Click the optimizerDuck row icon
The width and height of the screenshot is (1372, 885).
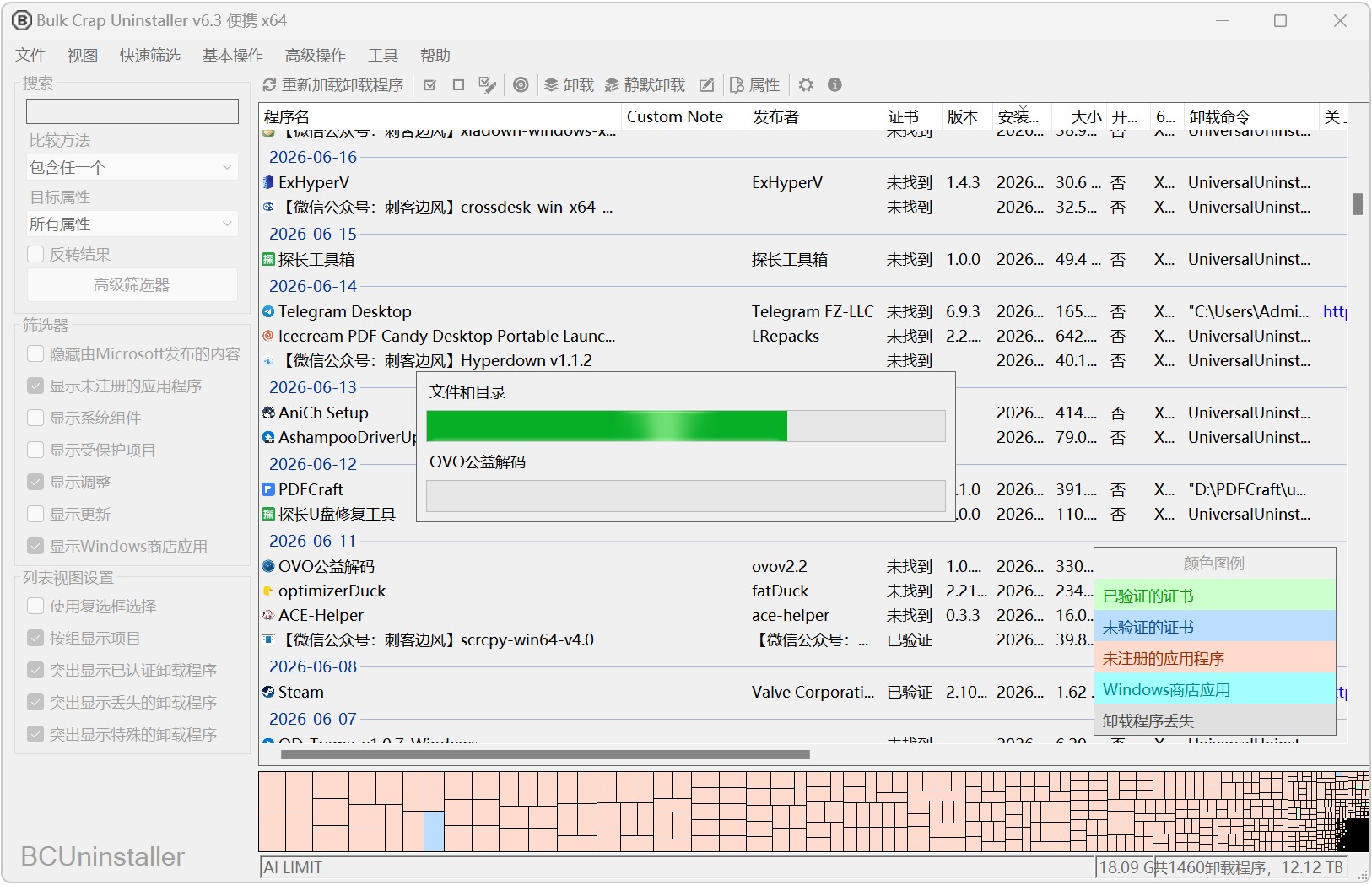click(x=268, y=591)
